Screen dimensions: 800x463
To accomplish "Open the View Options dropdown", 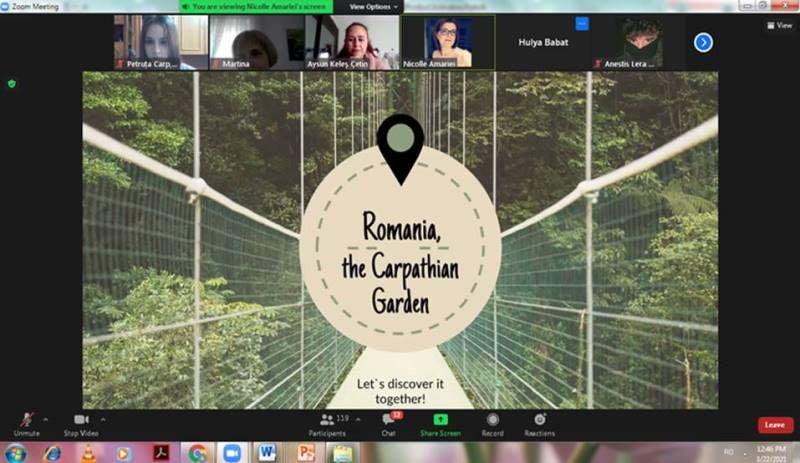I will coord(372,6).
